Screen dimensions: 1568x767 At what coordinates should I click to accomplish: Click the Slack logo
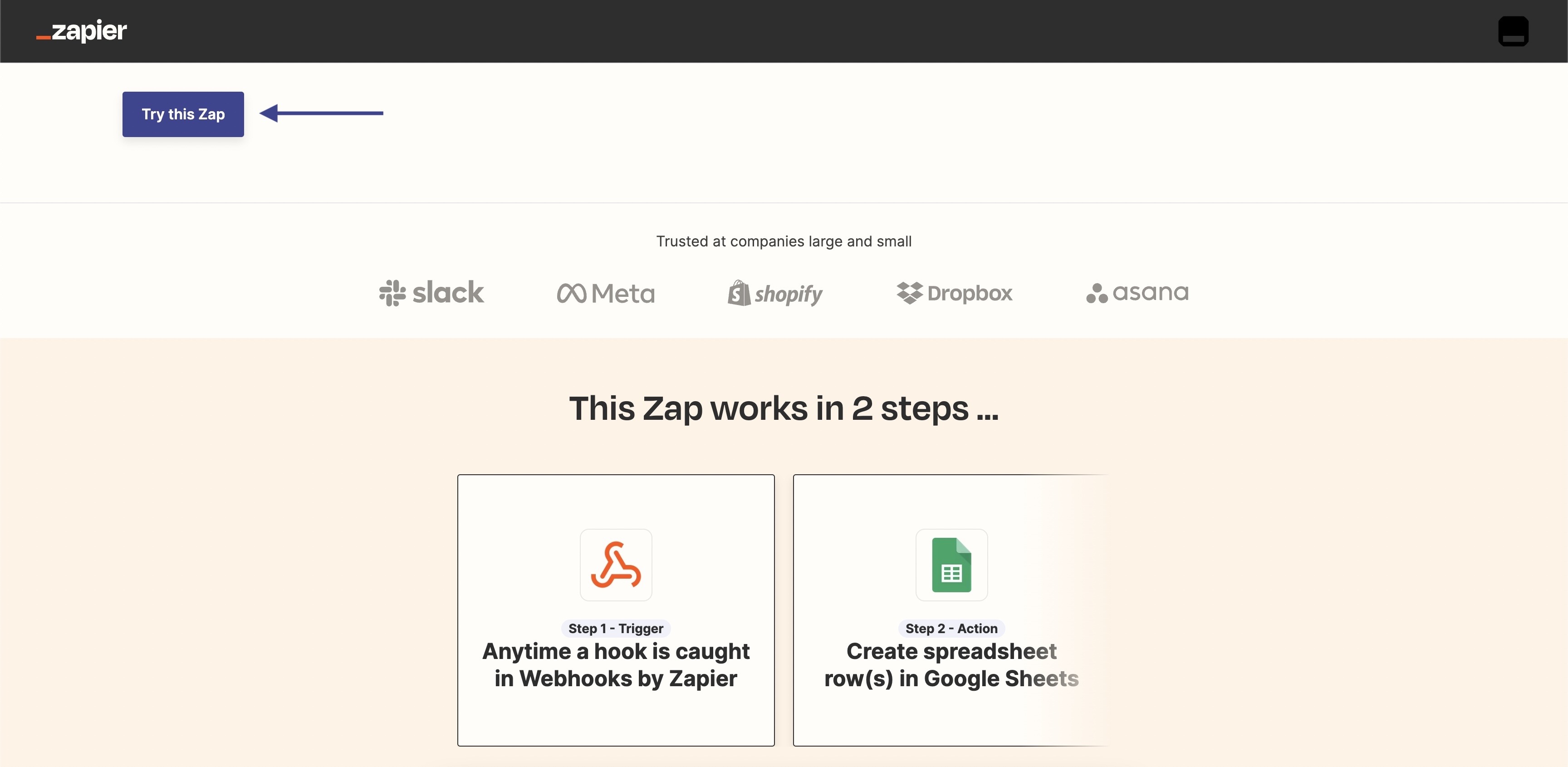tap(431, 293)
